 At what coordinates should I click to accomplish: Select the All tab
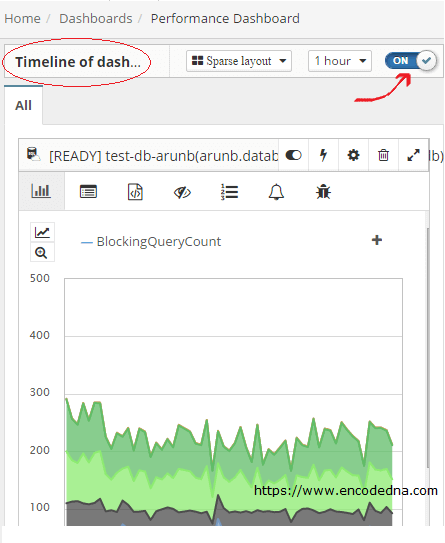(x=23, y=105)
